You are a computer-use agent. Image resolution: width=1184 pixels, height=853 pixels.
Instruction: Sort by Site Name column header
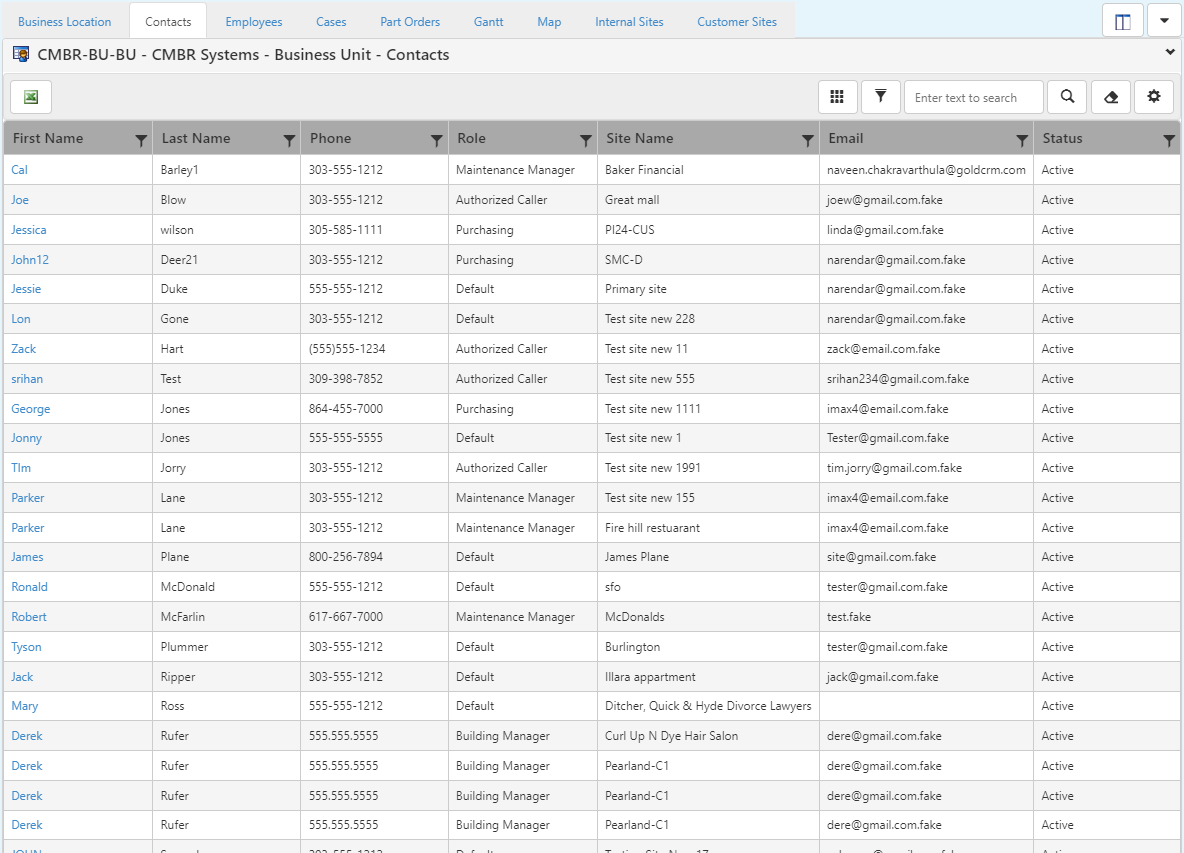(x=640, y=139)
